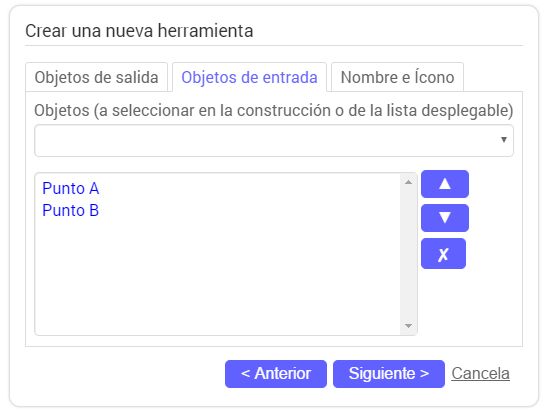The image size is (547, 418).
Task: Click the Objetos a seleccionar label text
Action: 274,111
